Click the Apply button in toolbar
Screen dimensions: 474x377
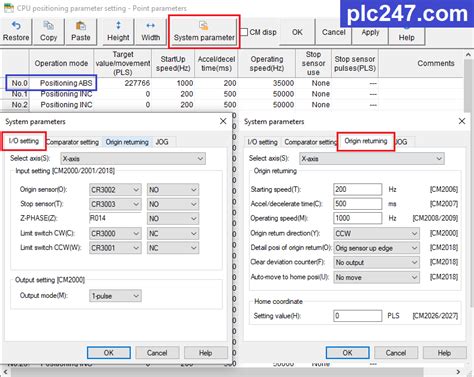370,32
